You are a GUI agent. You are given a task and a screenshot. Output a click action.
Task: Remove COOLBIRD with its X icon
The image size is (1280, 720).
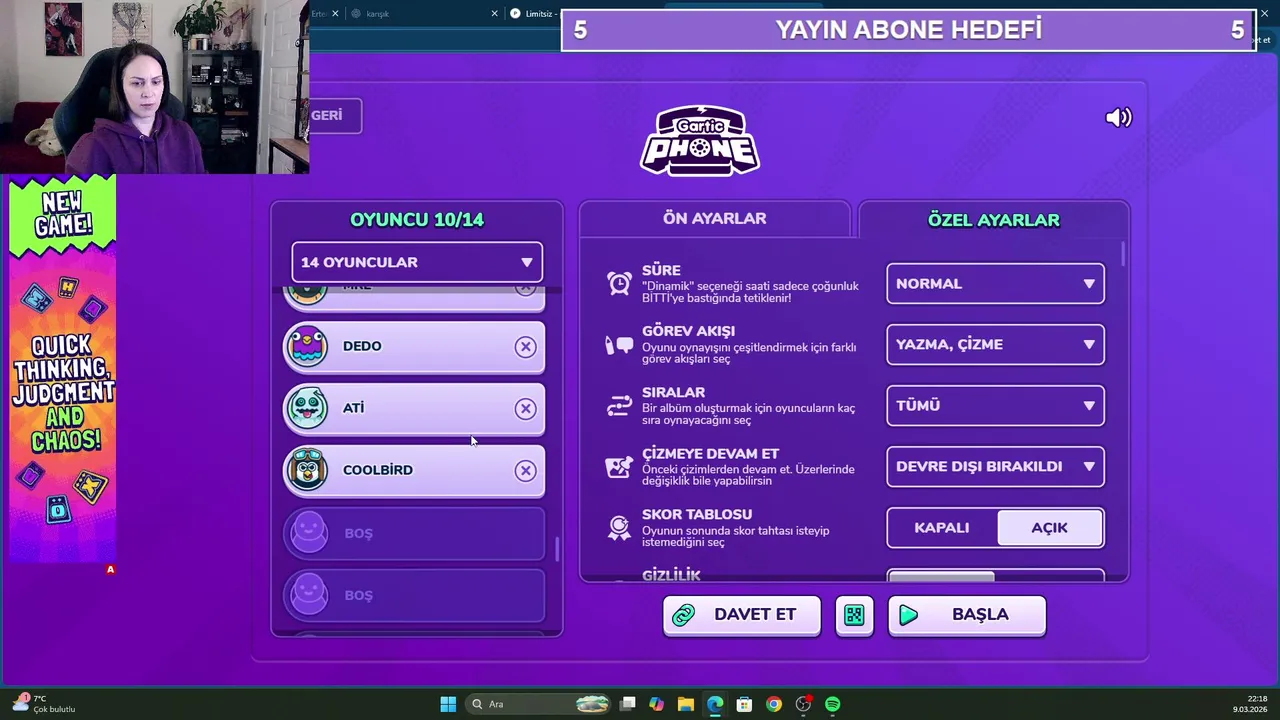(x=525, y=471)
